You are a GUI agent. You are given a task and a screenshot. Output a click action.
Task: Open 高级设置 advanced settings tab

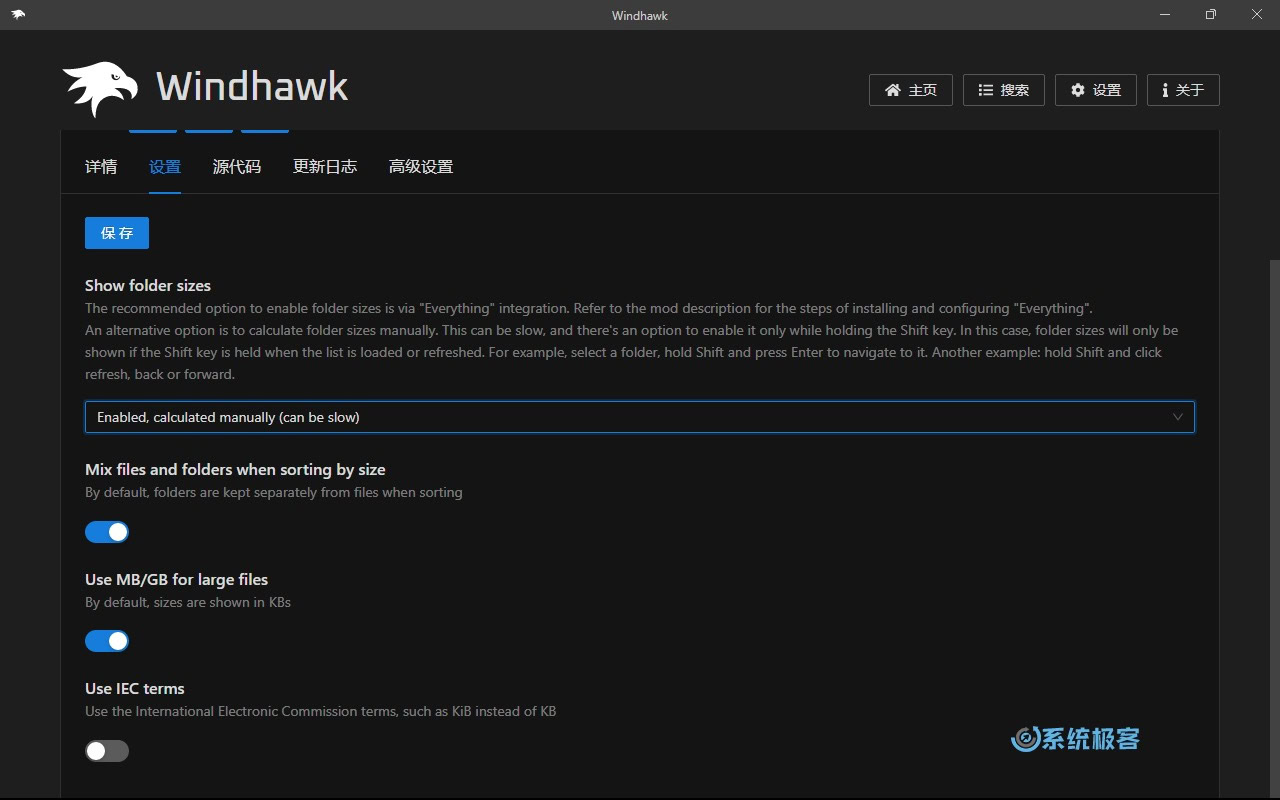pyautogui.click(x=421, y=167)
